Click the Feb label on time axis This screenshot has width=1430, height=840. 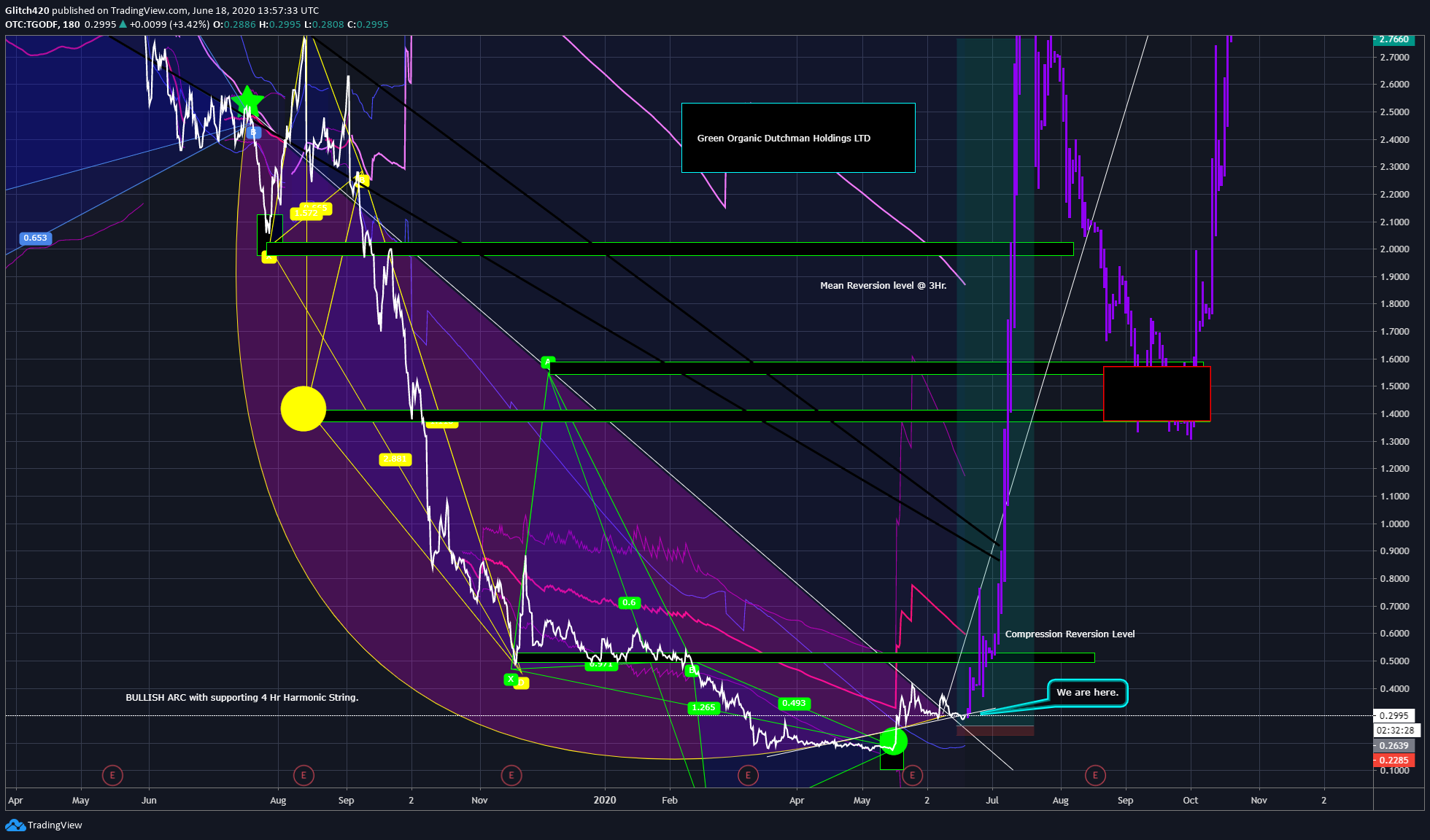670,801
